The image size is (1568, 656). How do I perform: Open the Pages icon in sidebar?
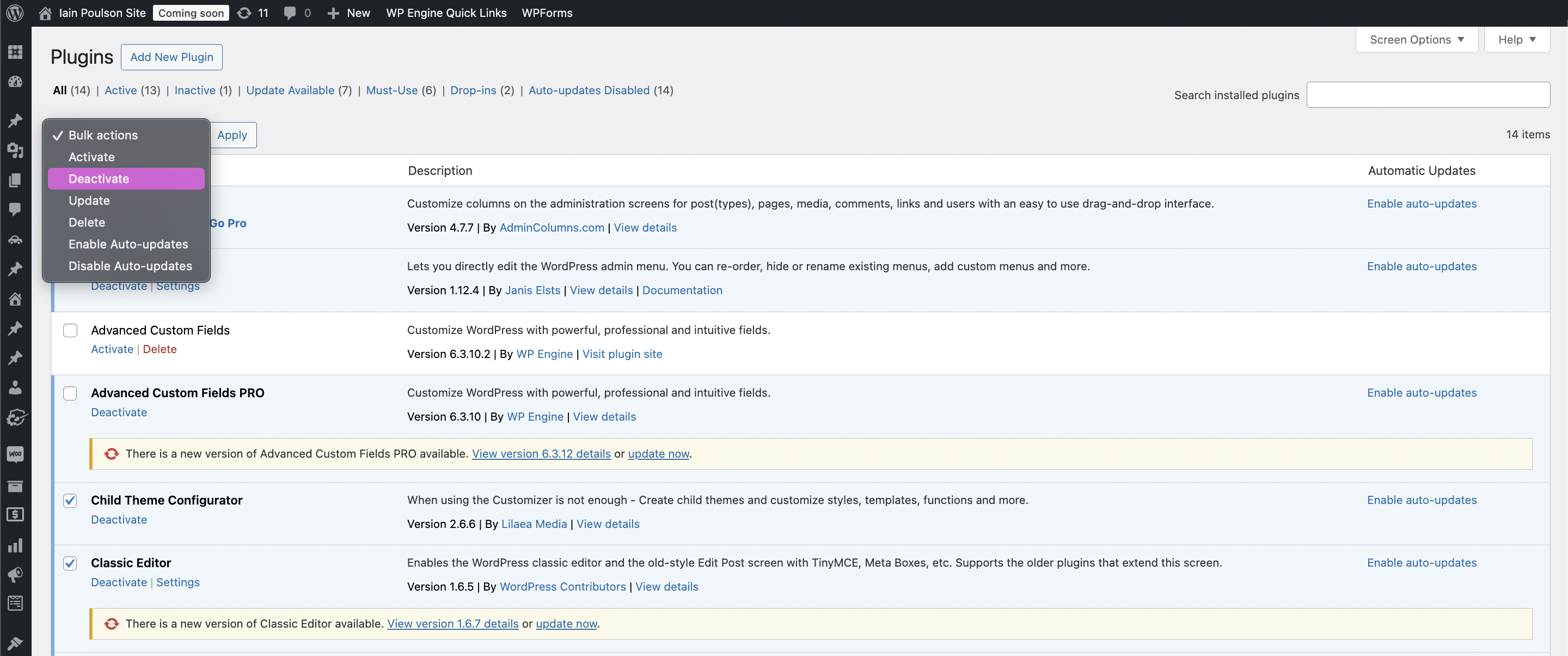click(15, 180)
